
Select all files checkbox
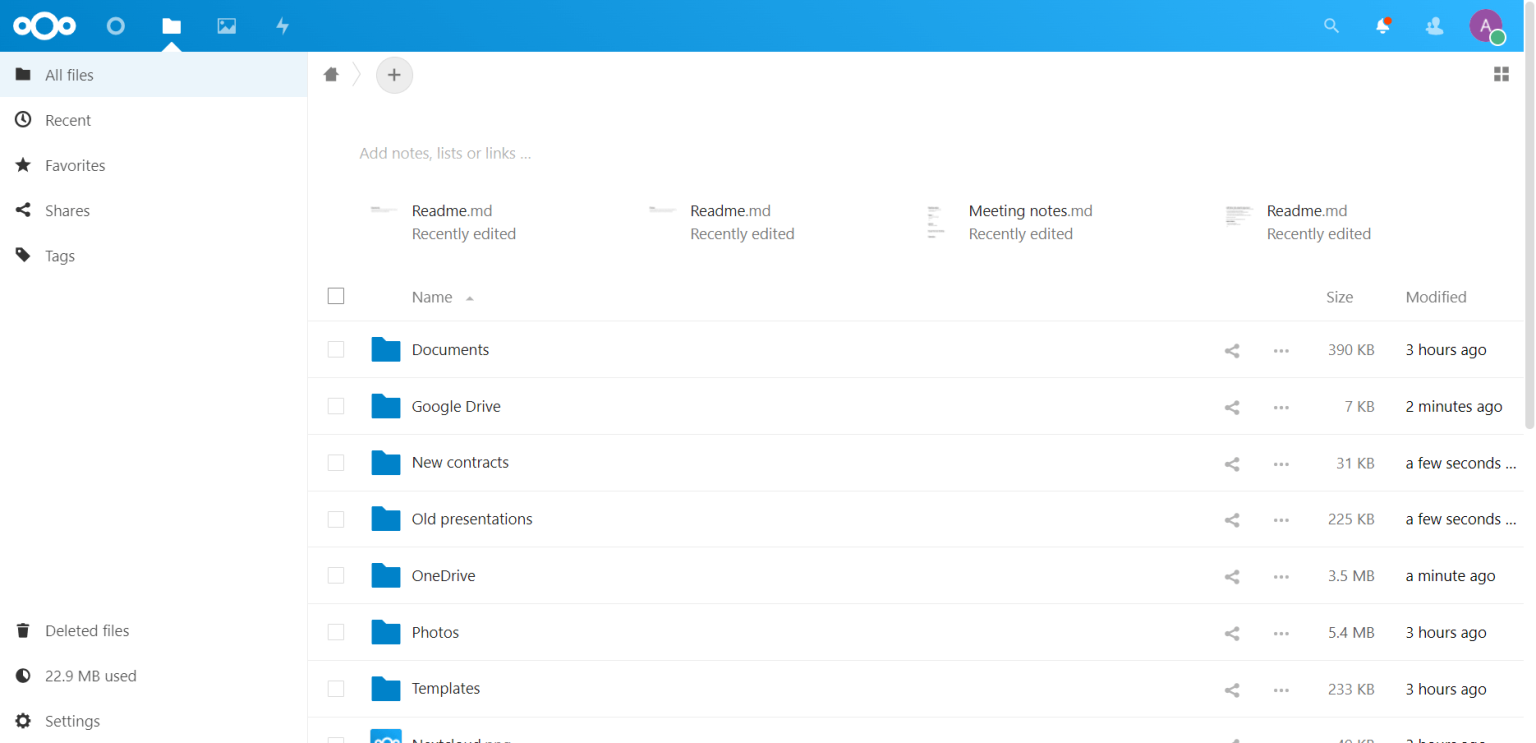[x=336, y=296]
